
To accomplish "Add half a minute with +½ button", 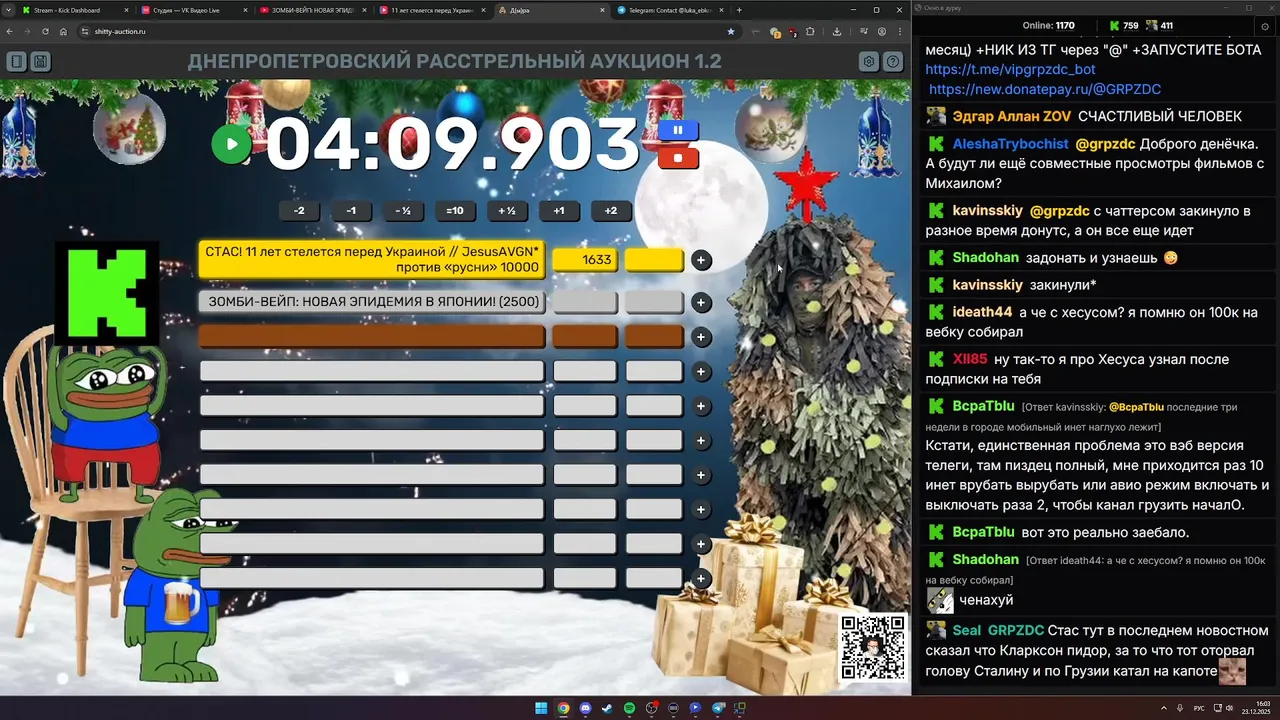I will (x=507, y=210).
